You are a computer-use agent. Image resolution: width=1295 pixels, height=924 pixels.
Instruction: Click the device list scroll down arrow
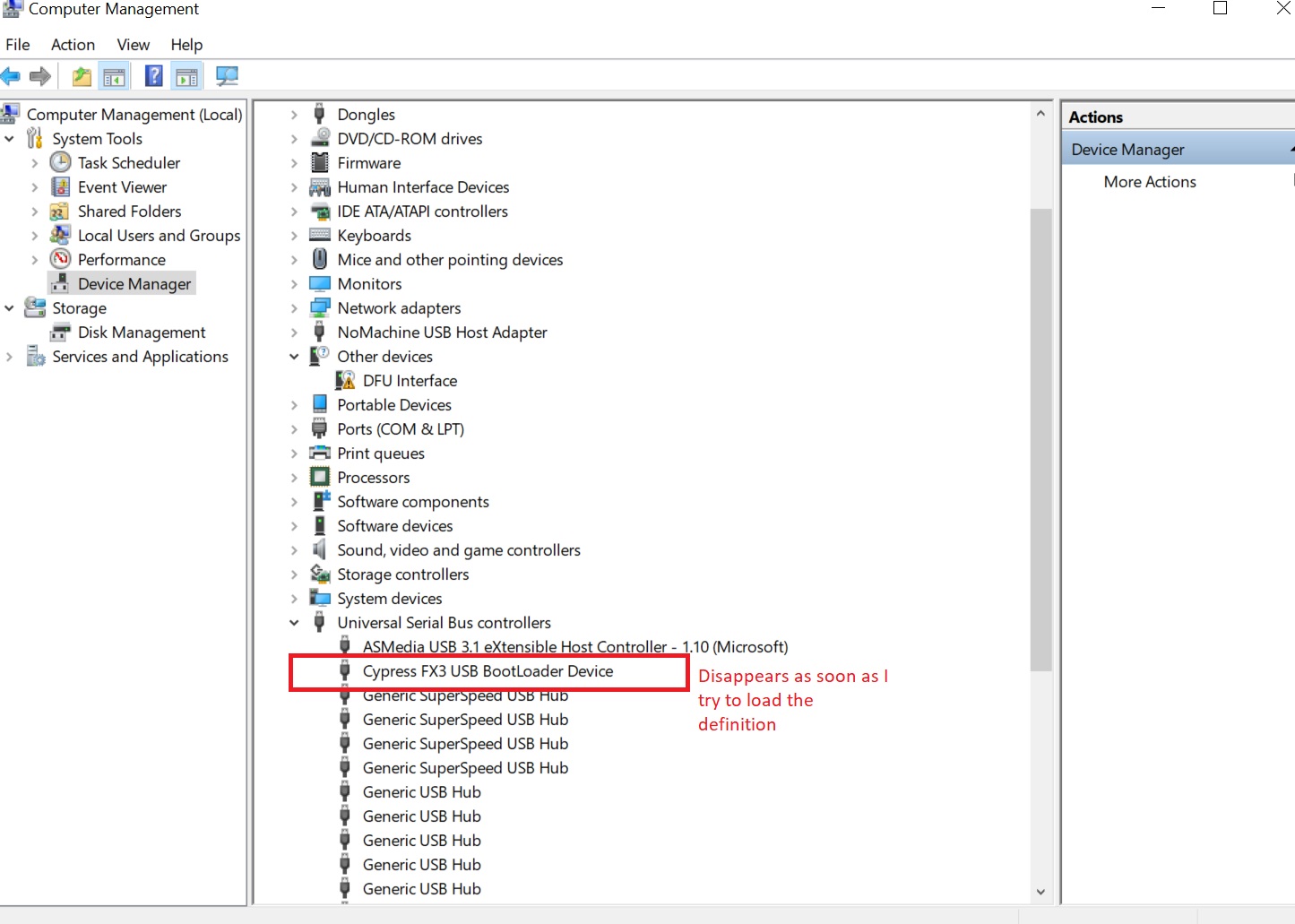1040,892
